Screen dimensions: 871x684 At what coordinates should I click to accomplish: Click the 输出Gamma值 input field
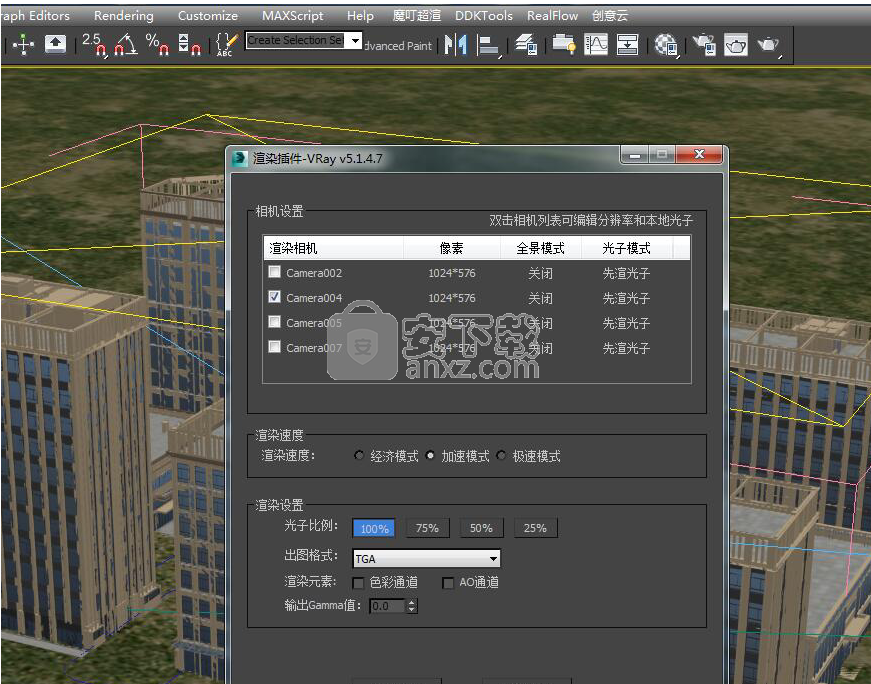(x=387, y=606)
